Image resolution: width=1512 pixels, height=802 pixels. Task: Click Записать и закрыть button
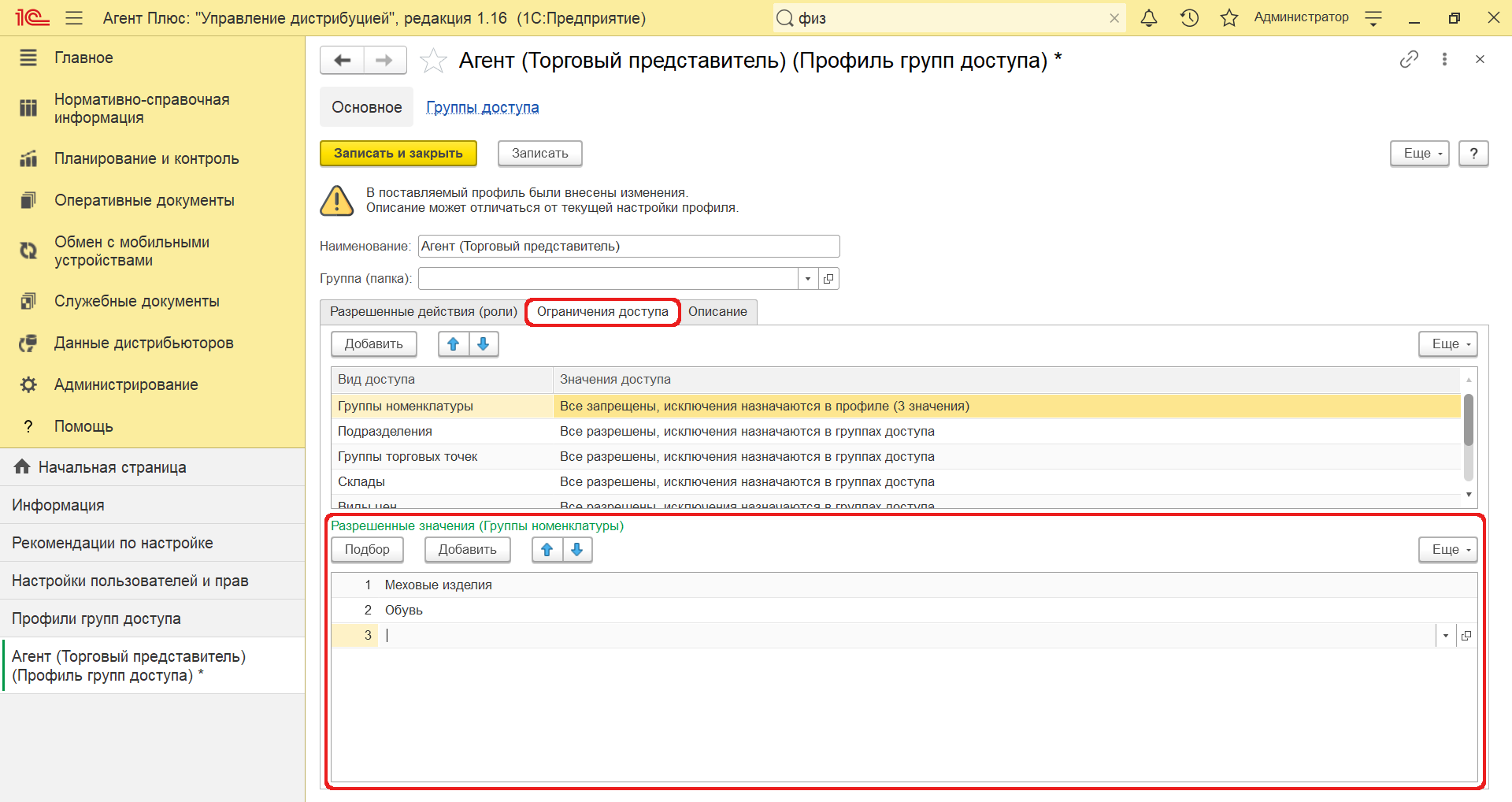398,153
